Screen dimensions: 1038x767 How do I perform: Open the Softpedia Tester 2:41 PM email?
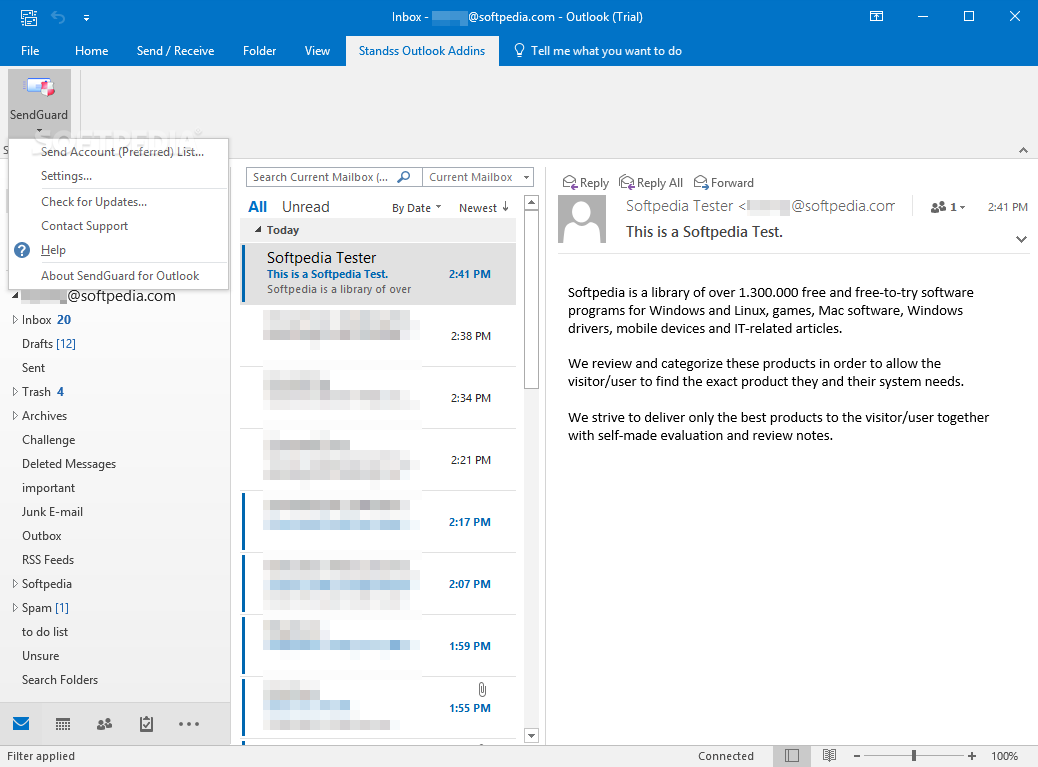coord(379,274)
